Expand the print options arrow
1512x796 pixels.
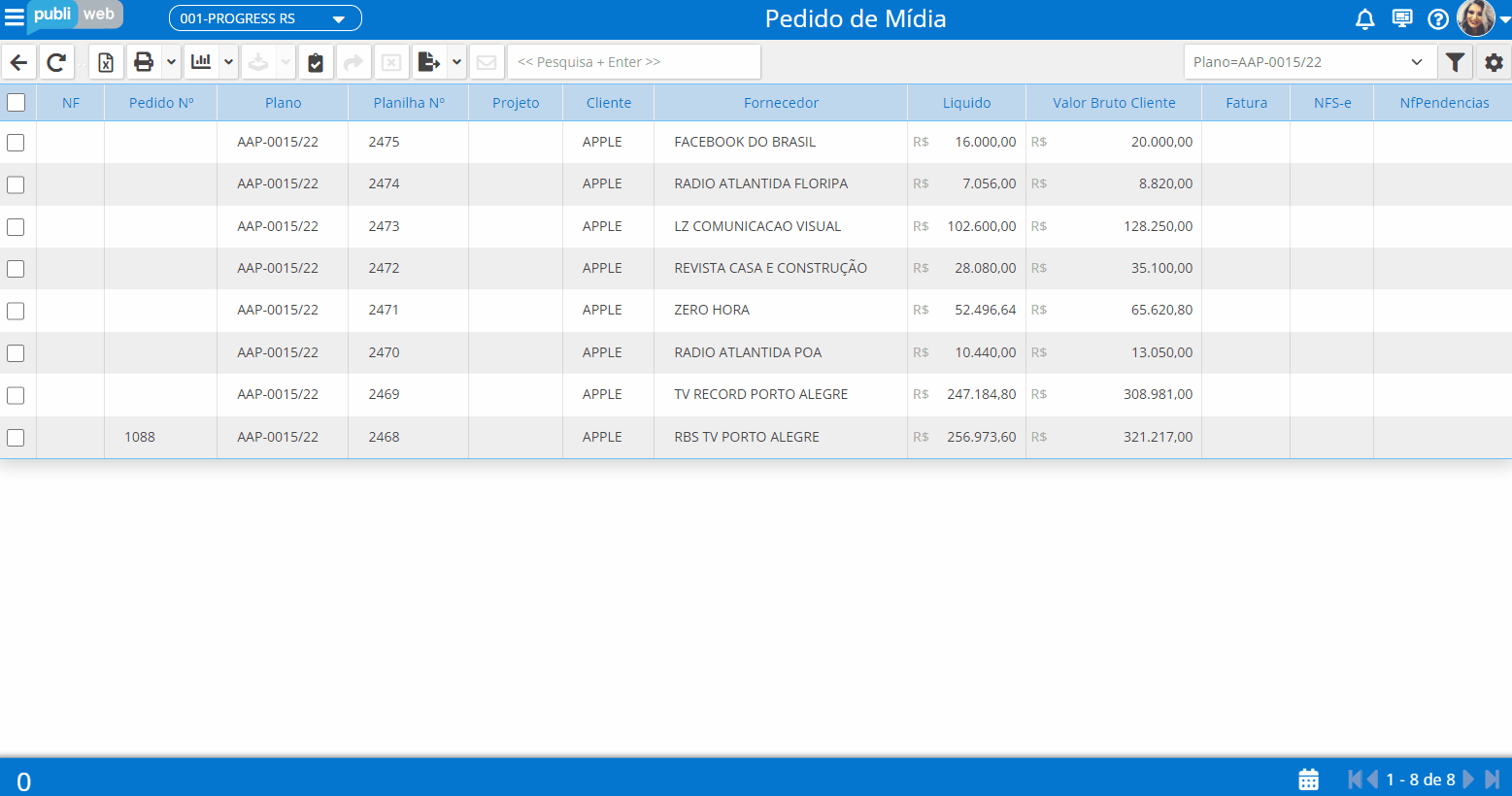(171, 62)
